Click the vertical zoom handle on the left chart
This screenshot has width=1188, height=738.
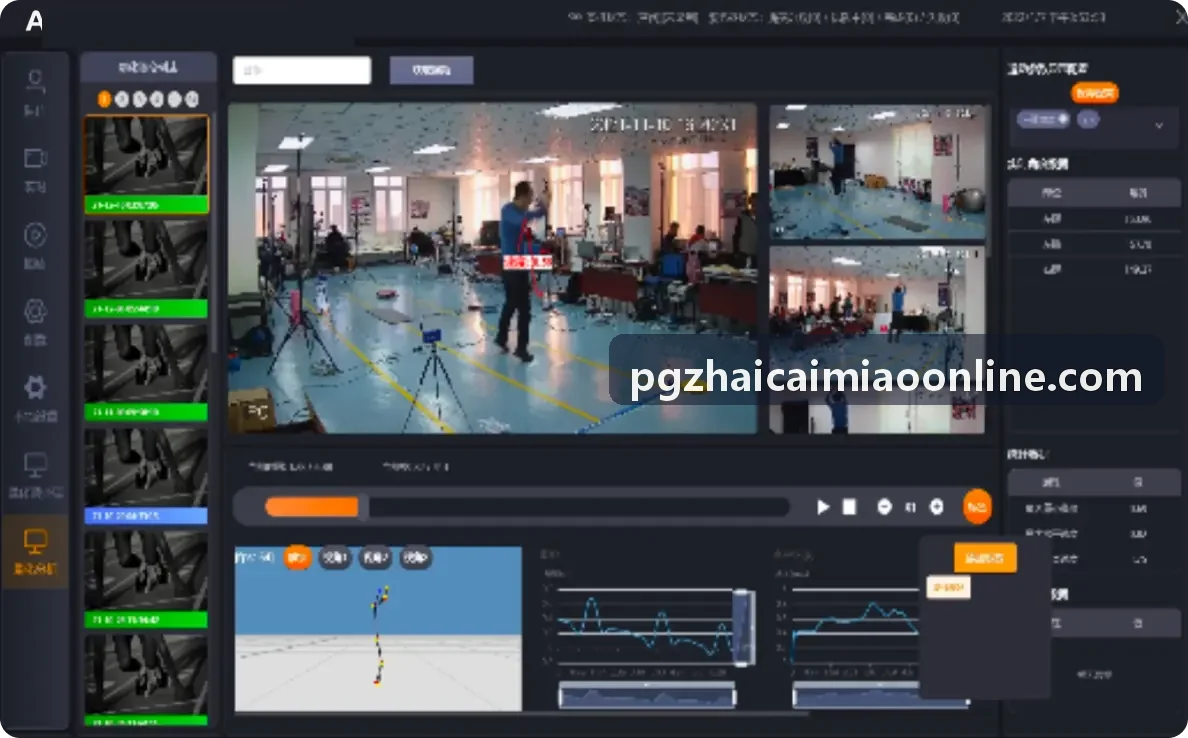pos(743,627)
